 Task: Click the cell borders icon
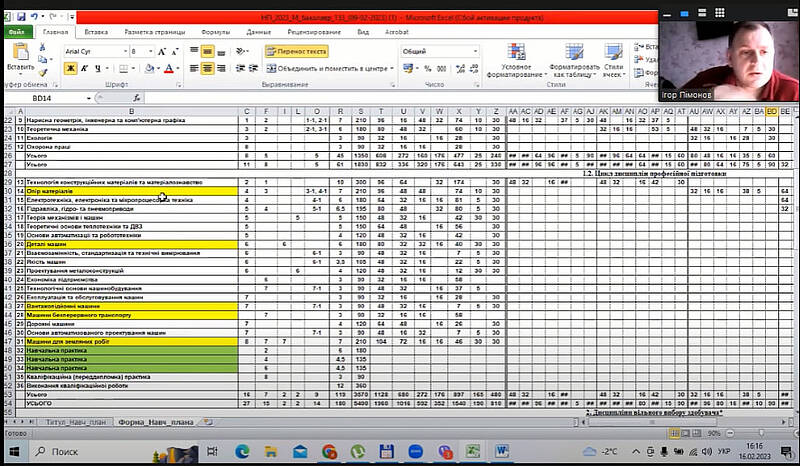[123, 68]
